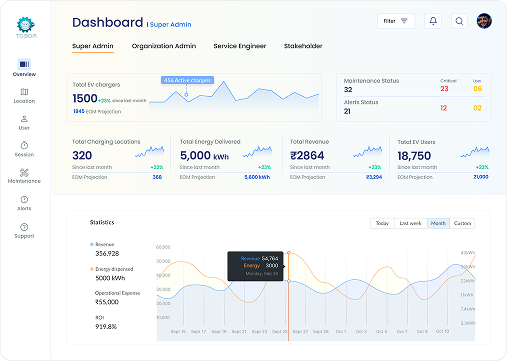
Task: Switch to the Organization Admin tab
Action: tap(164, 46)
